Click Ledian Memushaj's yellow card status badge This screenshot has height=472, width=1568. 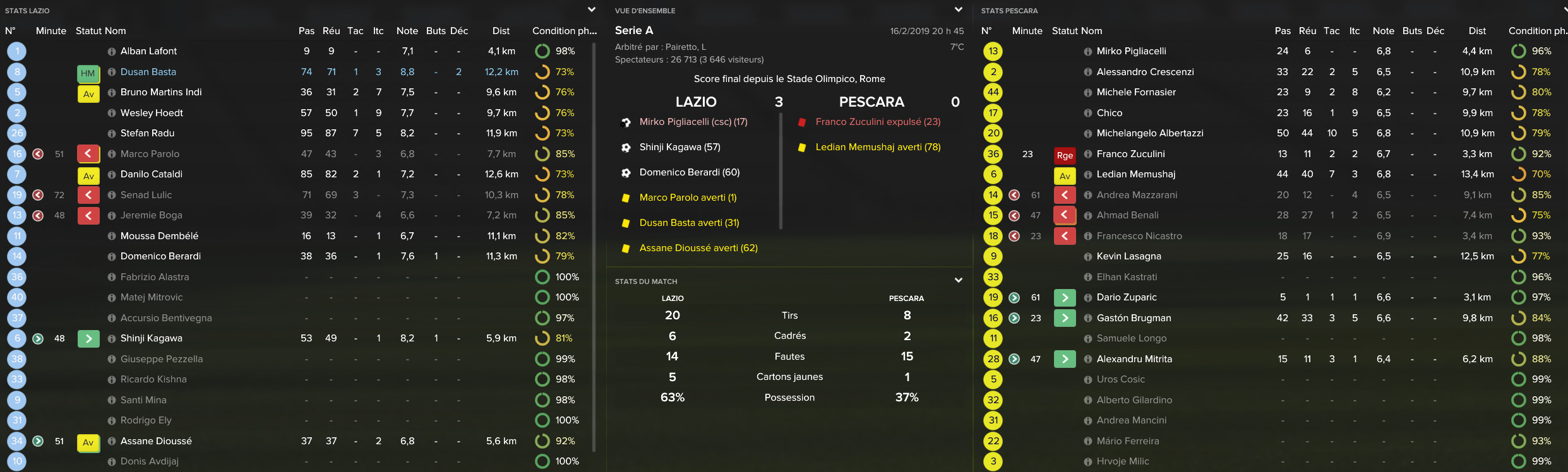(x=1065, y=176)
